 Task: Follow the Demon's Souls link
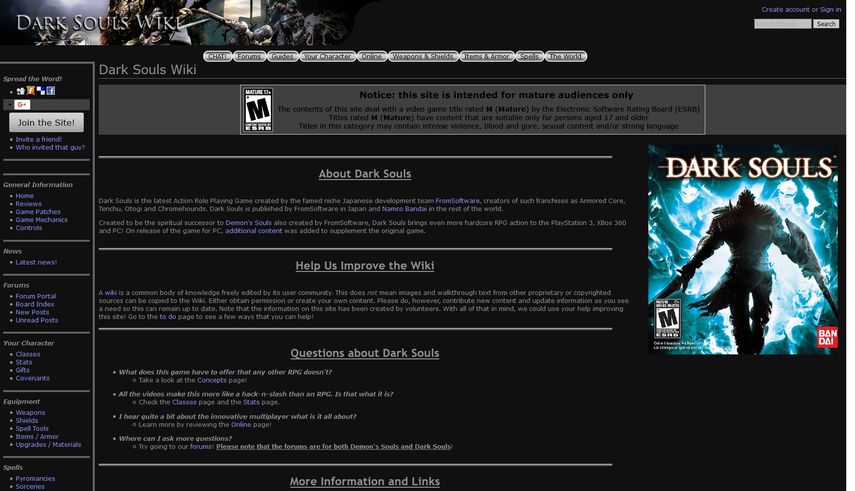pos(248,223)
